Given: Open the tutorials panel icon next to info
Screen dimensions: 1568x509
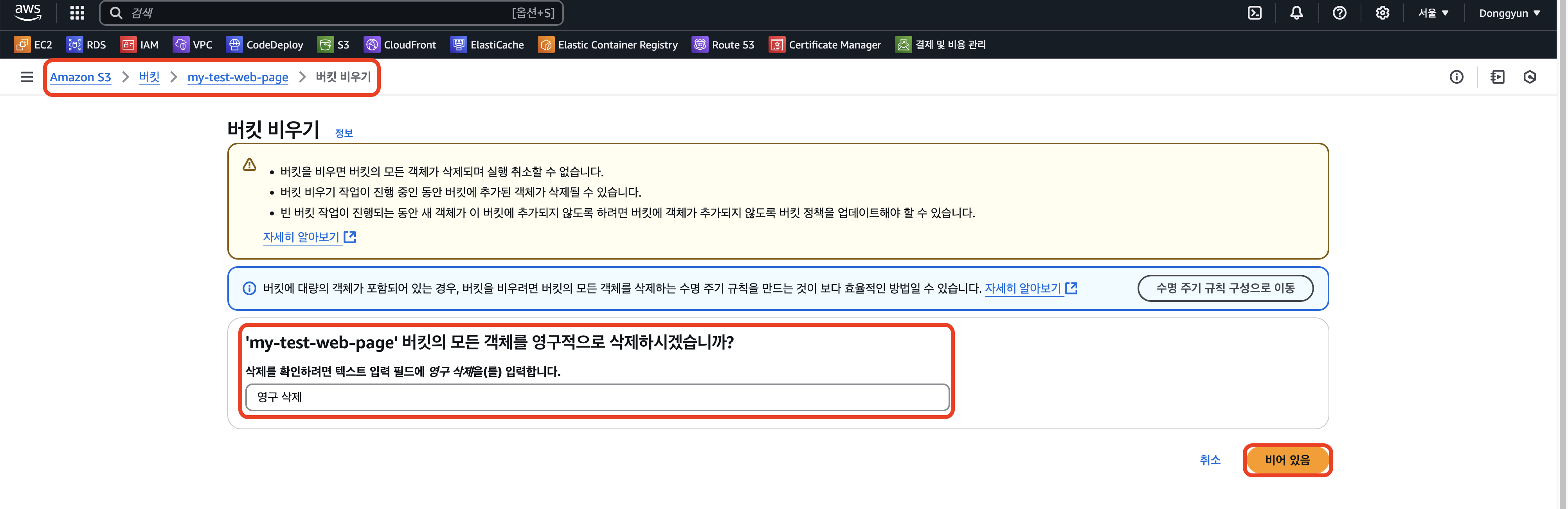Looking at the screenshot, I should point(1498,77).
